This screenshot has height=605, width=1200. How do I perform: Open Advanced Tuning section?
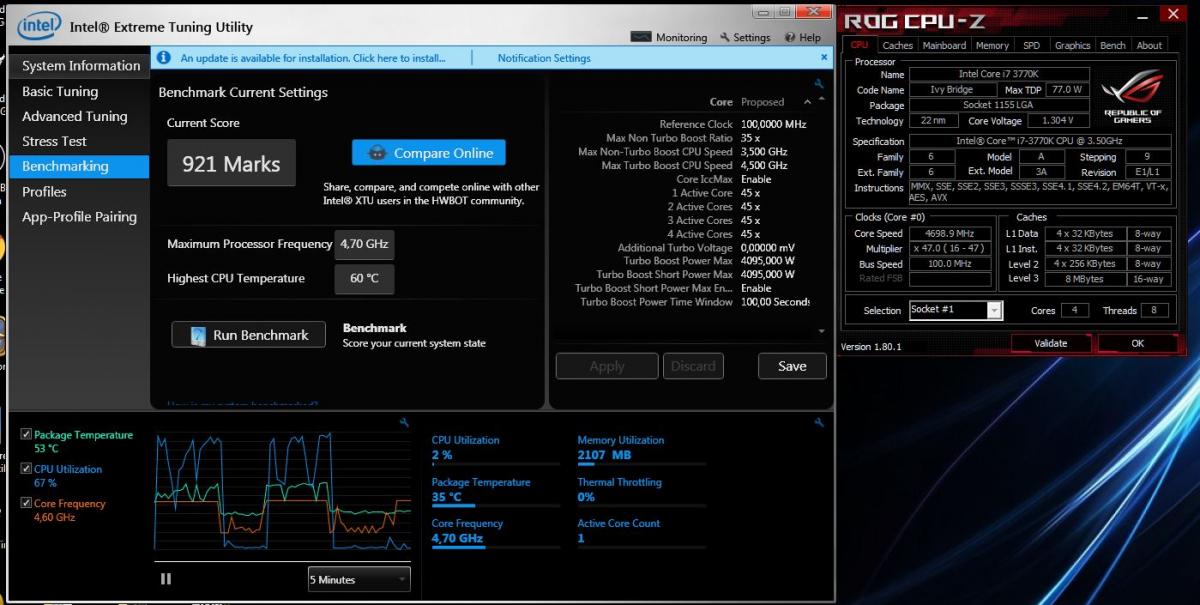[75, 116]
